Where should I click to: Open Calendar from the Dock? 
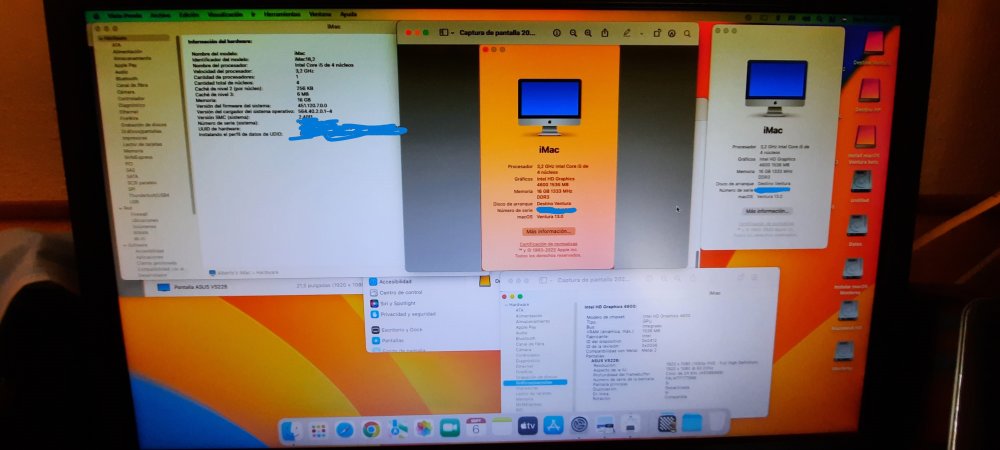(476, 426)
